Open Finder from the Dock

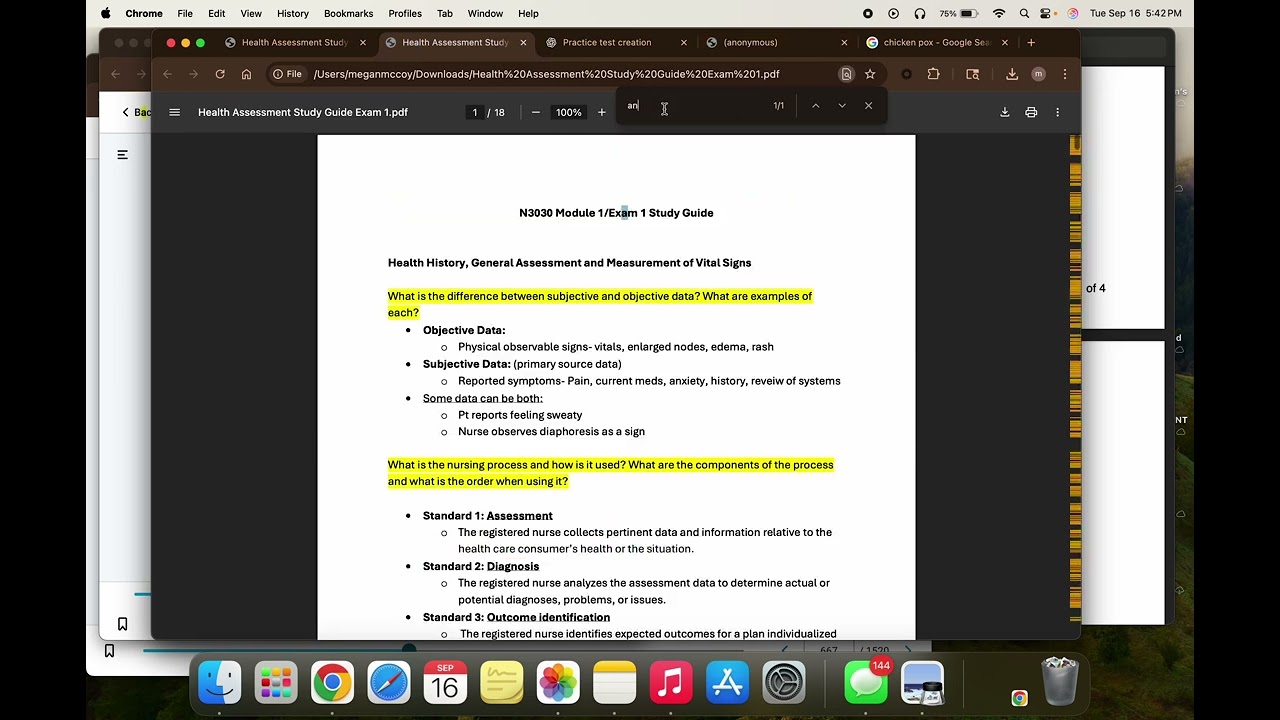219,684
